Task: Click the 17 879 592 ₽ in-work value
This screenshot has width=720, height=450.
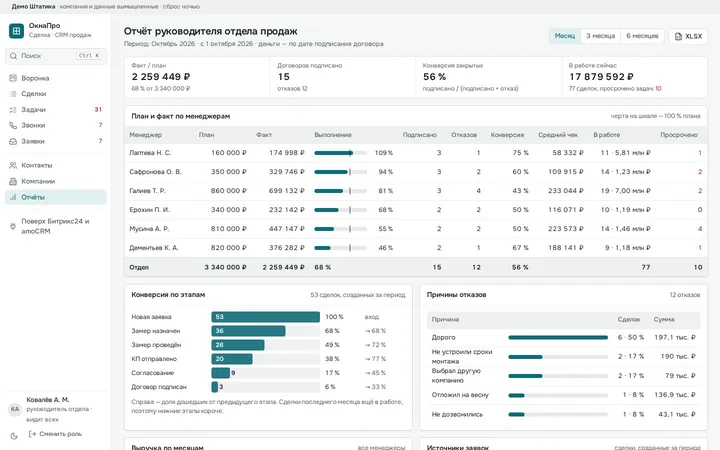Action: click(x=601, y=77)
